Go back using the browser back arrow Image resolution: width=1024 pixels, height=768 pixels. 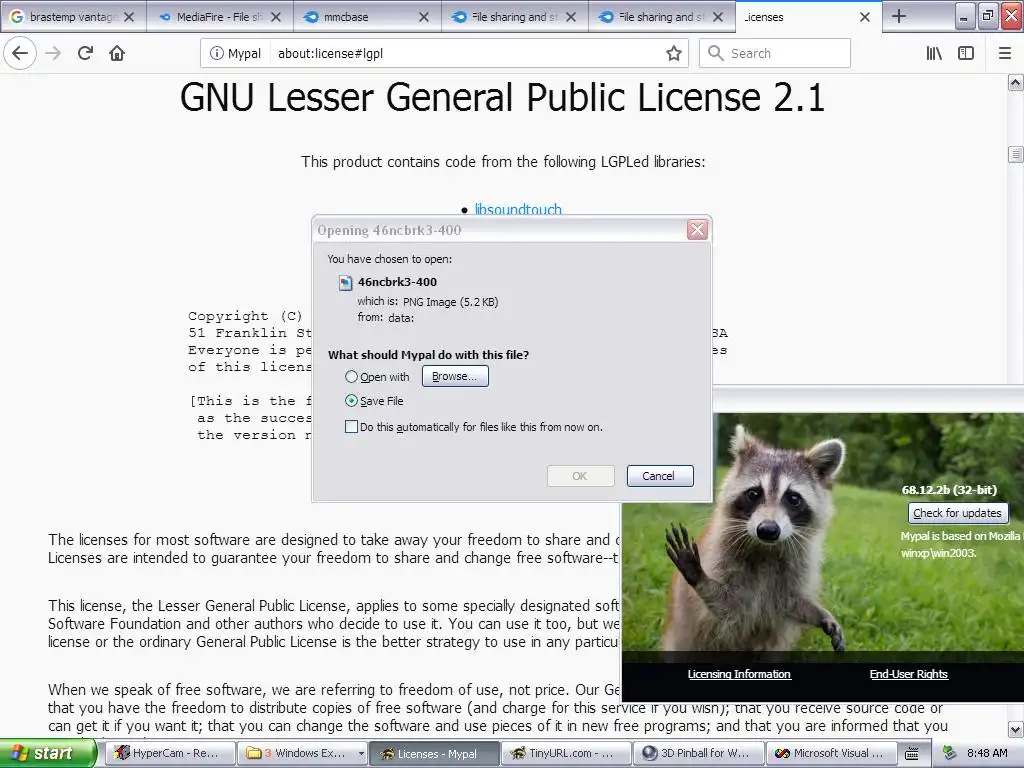[20, 53]
